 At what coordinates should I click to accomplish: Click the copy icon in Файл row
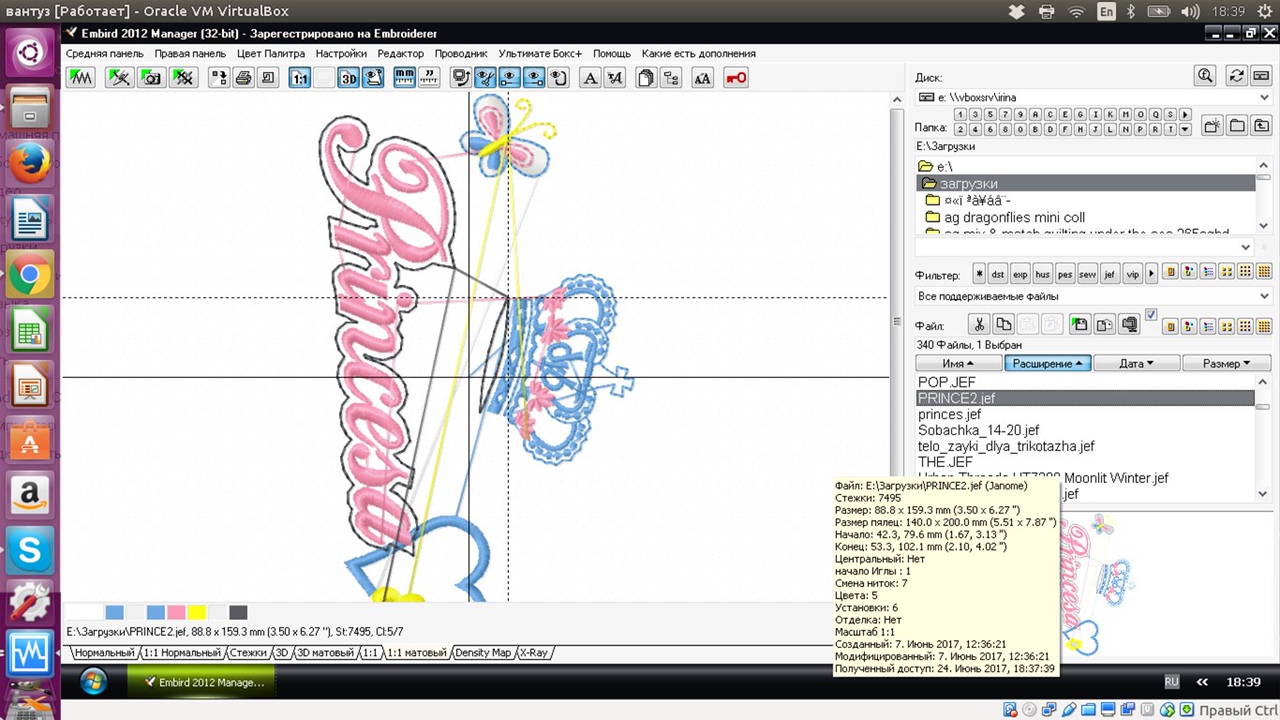[1003, 325]
